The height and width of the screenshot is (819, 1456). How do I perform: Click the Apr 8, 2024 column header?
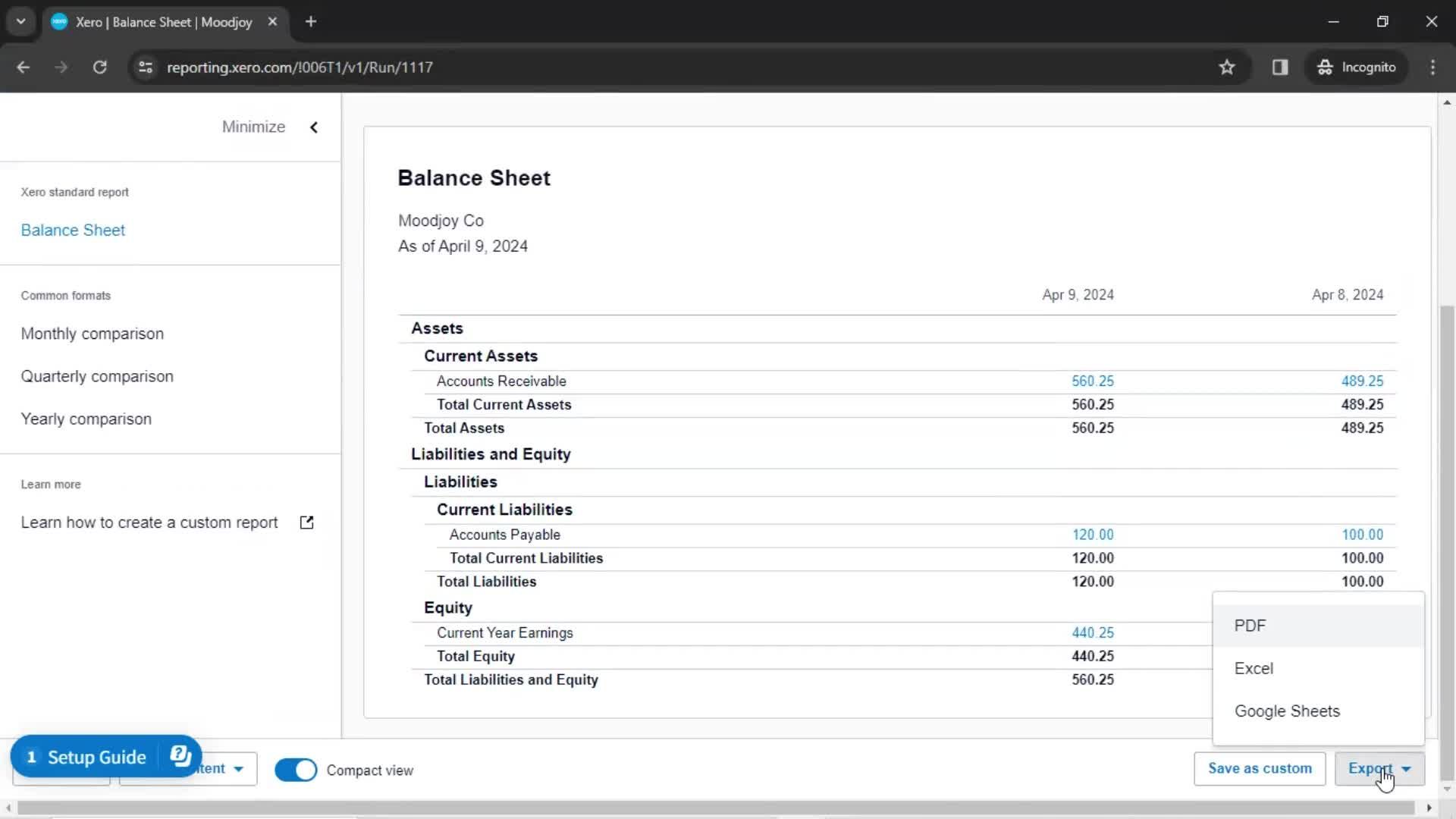tap(1348, 294)
